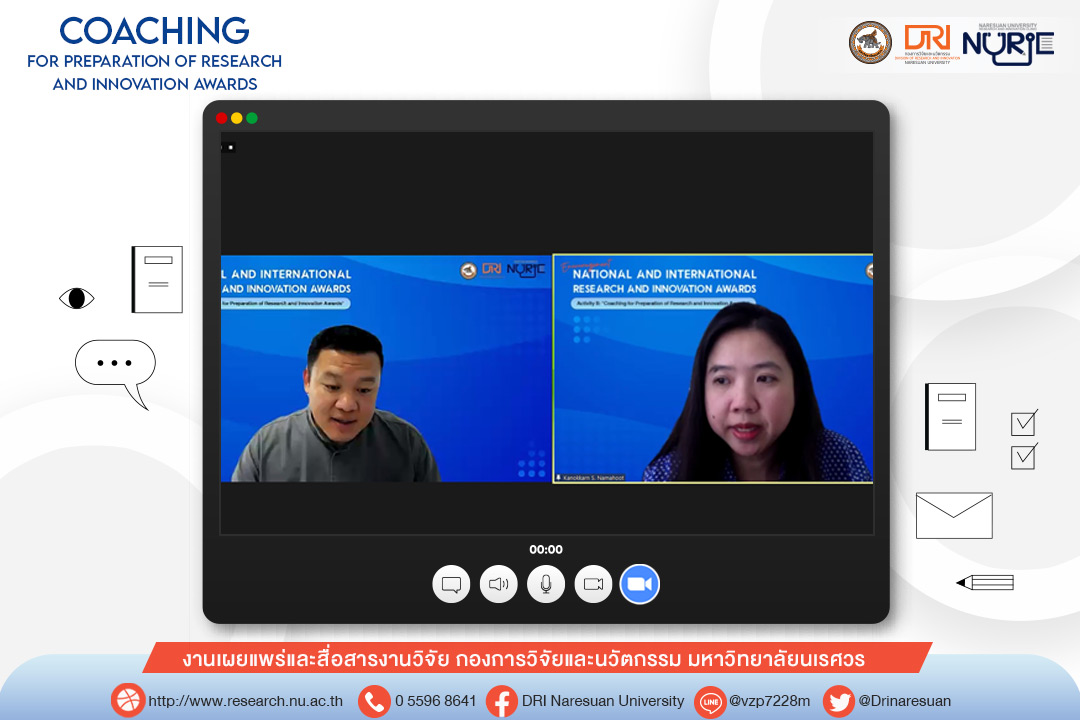
Task: Click the blue video camera button
Action: point(640,584)
